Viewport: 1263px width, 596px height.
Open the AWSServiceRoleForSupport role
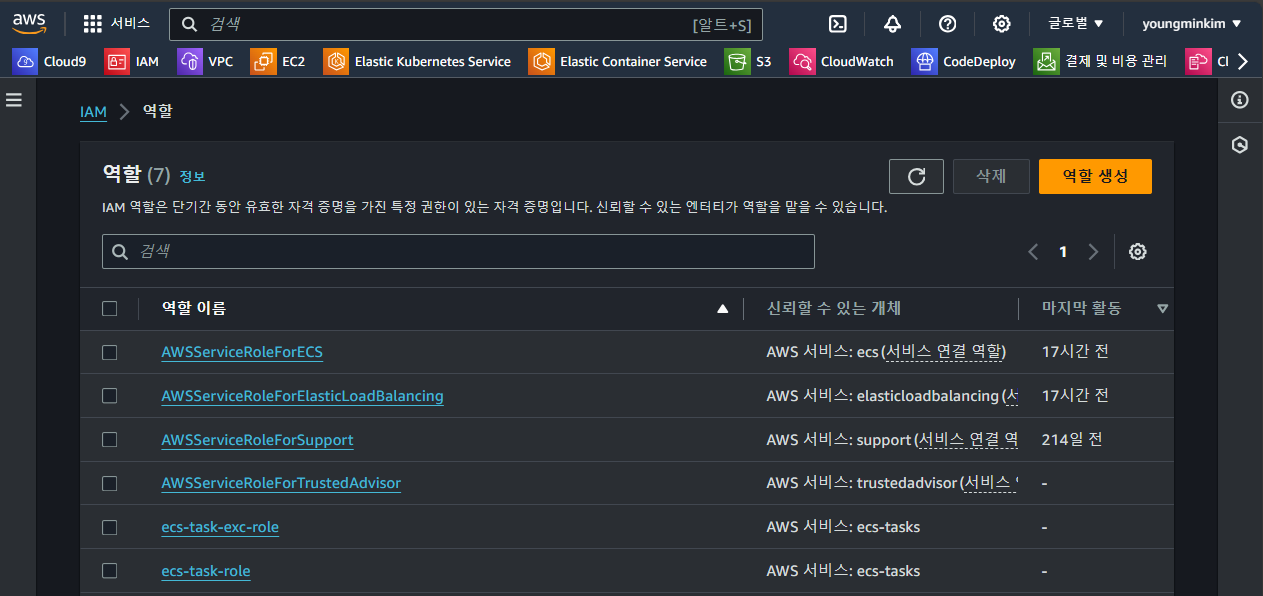click(x=257, y=440)
